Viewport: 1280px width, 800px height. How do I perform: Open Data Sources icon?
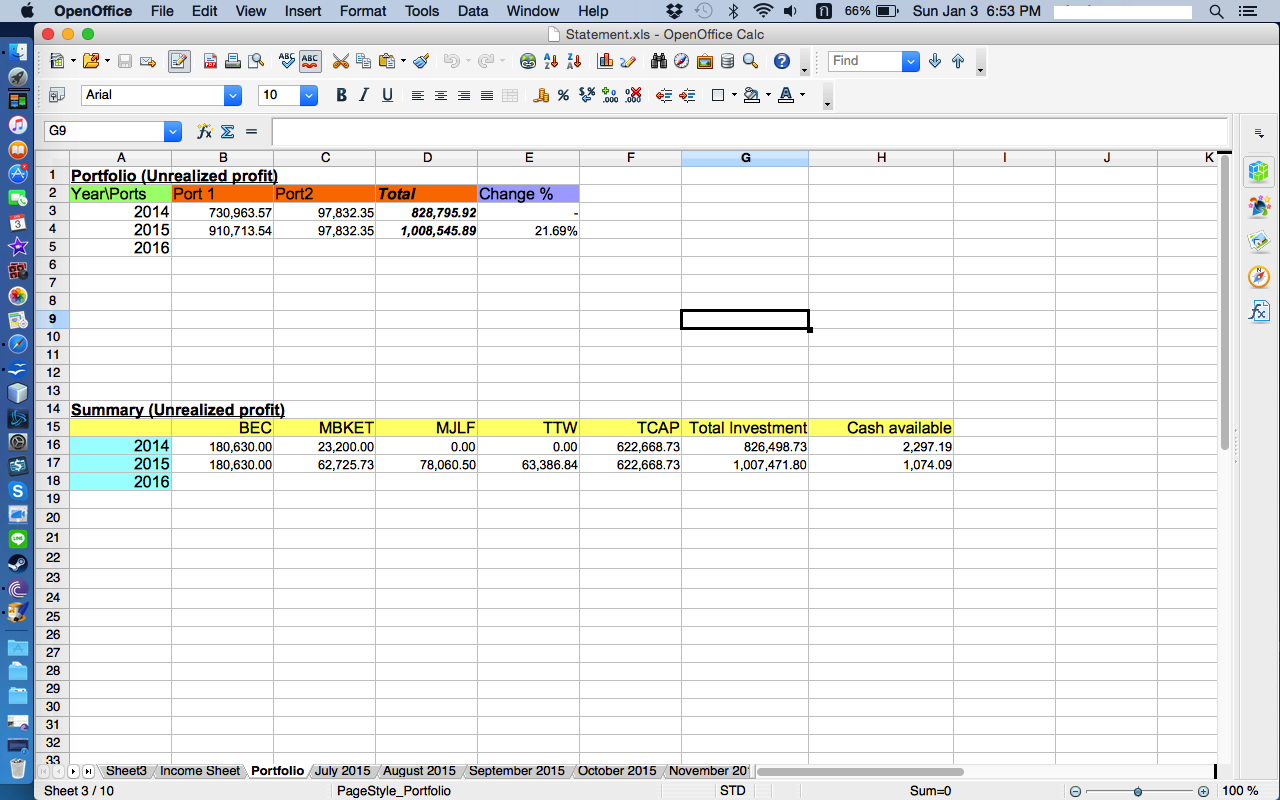point(727,61)
